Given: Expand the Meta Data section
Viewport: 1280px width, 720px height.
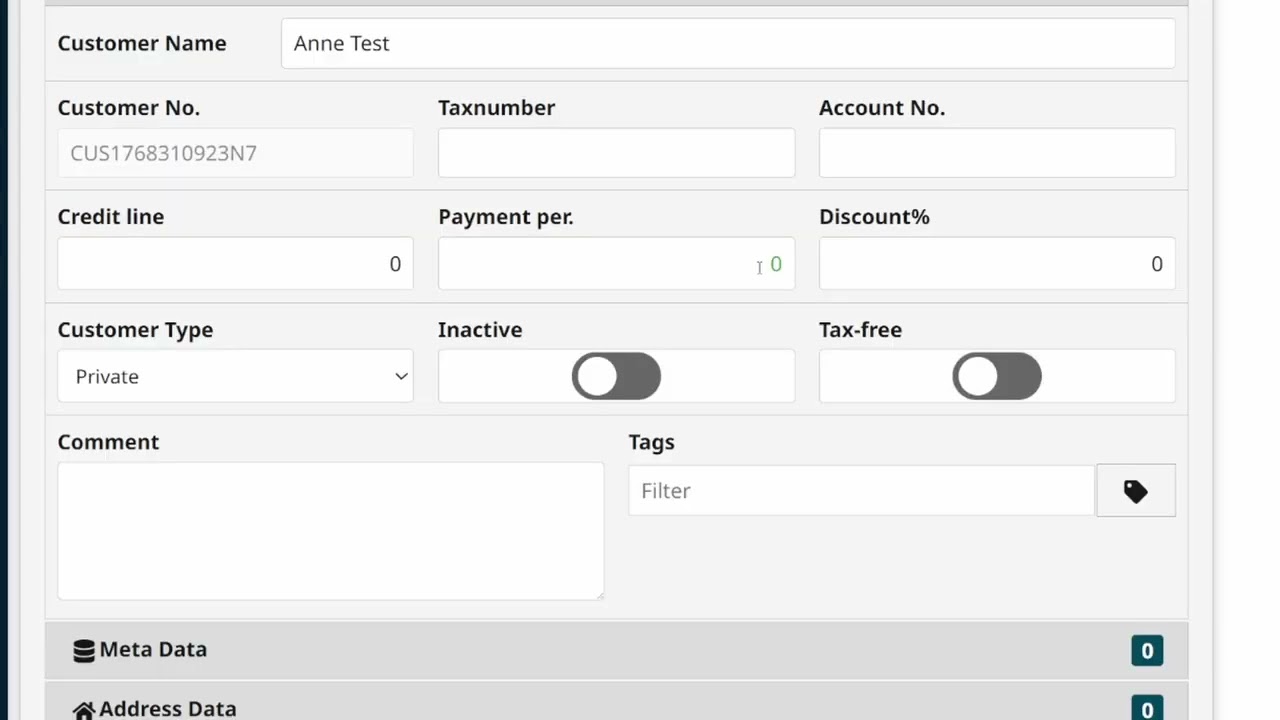Looking at the screenshot, I should tap(616, 651).
